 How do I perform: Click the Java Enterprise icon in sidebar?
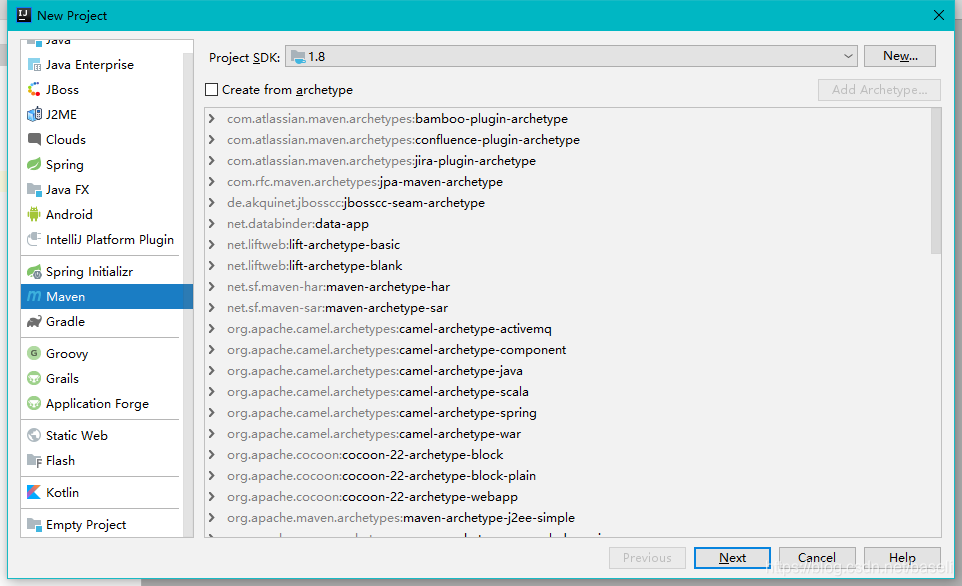tap(34, 65)
